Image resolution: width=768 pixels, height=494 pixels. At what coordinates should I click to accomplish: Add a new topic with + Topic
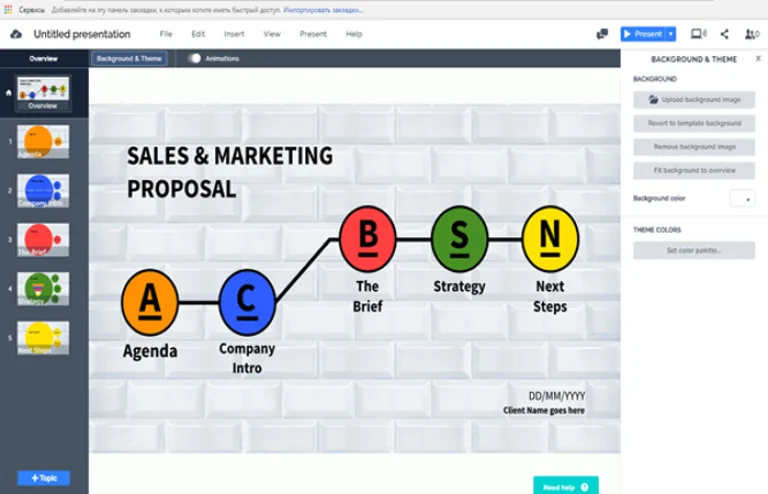(x=44, y=478)
